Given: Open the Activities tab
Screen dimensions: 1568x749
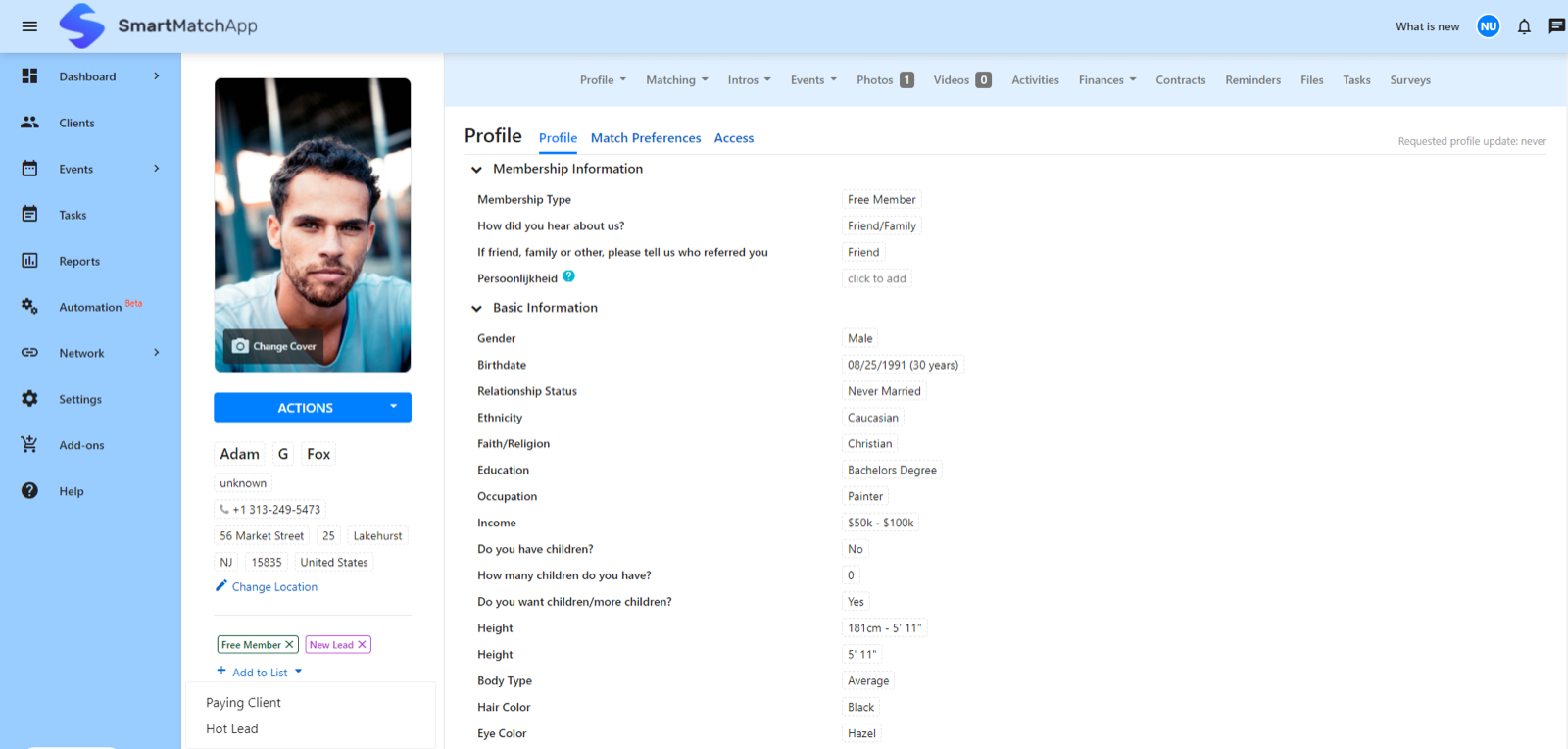Looking at the screenshot, I should 1035,80.
